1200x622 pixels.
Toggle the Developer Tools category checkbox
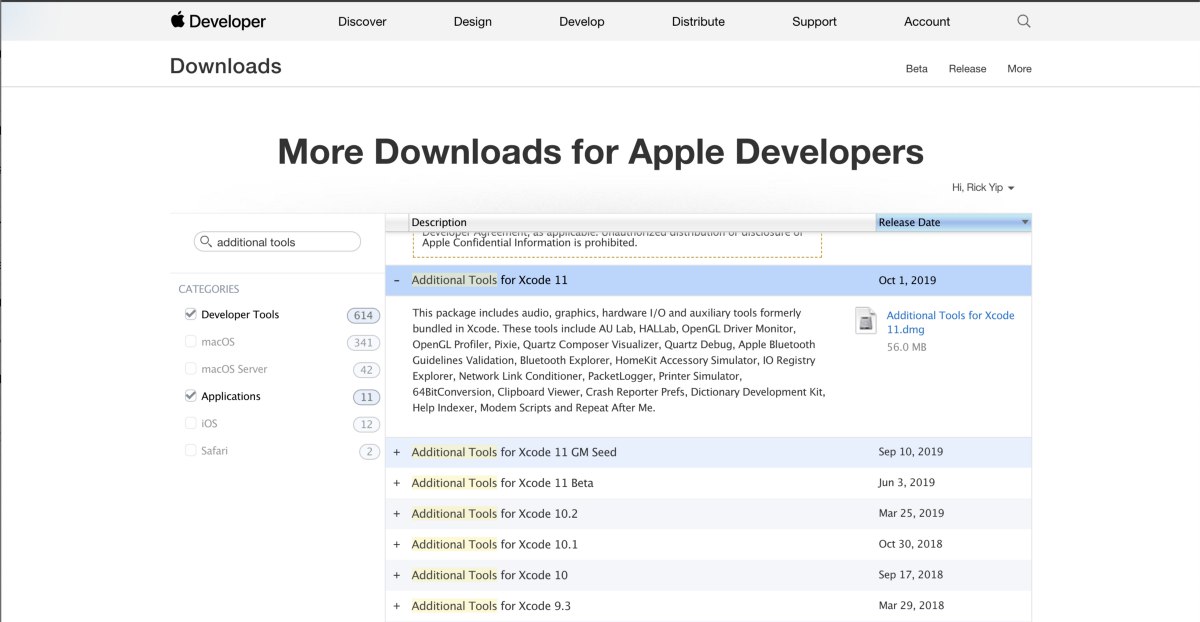[x=190, y=314]
